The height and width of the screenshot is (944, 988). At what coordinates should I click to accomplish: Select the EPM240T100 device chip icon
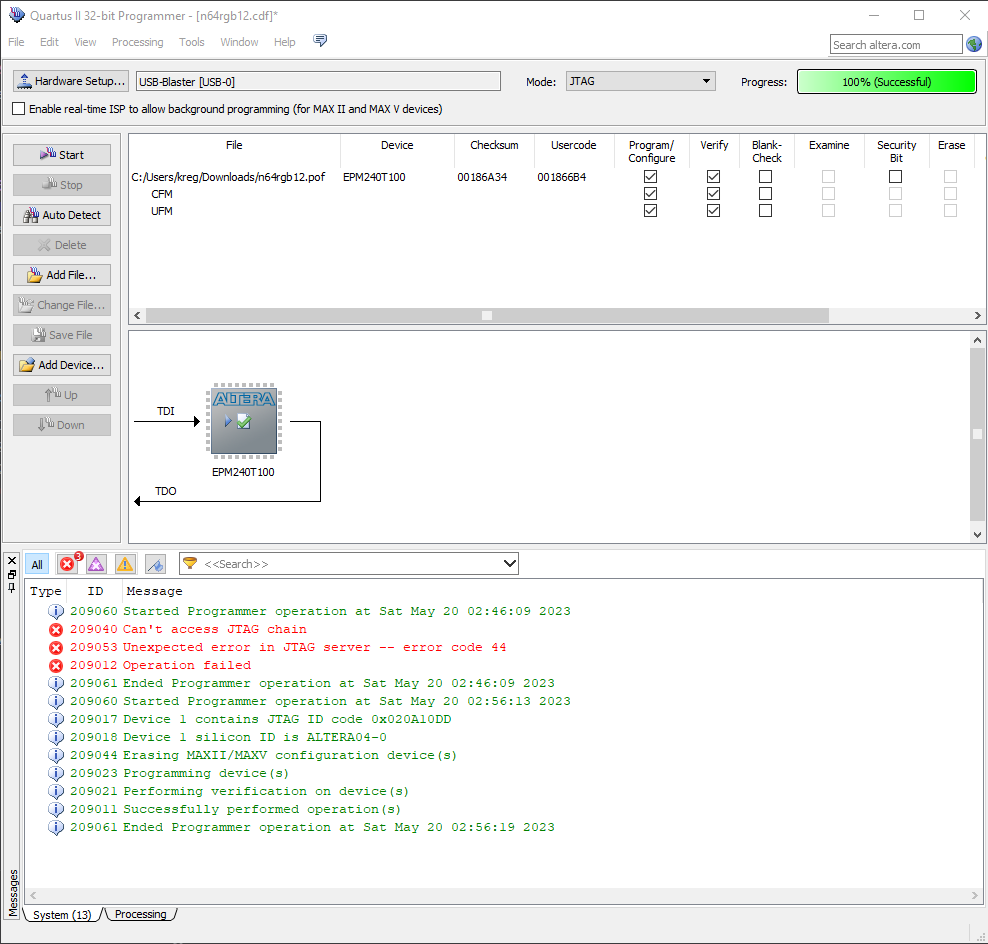pos(244,421)
